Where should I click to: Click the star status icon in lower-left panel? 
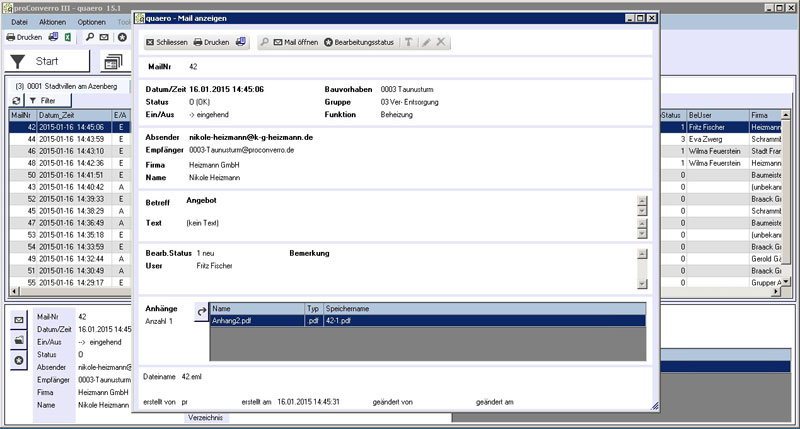tap(18, 359)
